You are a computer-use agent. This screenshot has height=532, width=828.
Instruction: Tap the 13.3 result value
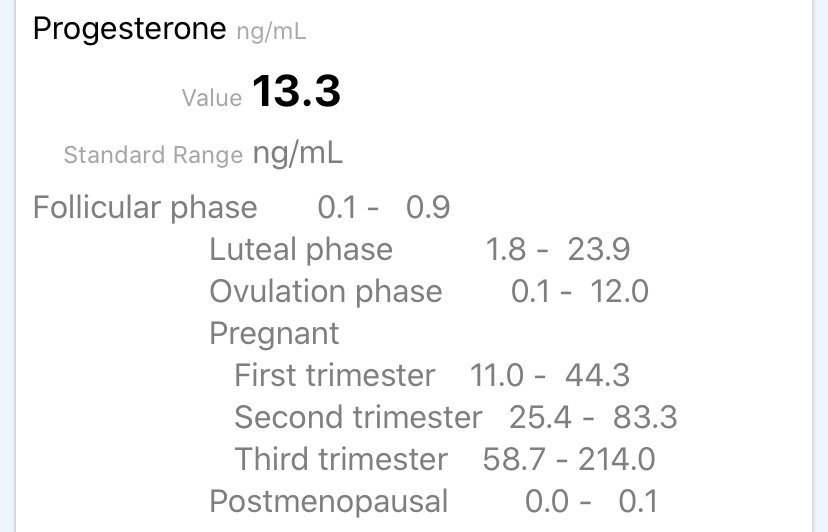click(x=296, y=92)
